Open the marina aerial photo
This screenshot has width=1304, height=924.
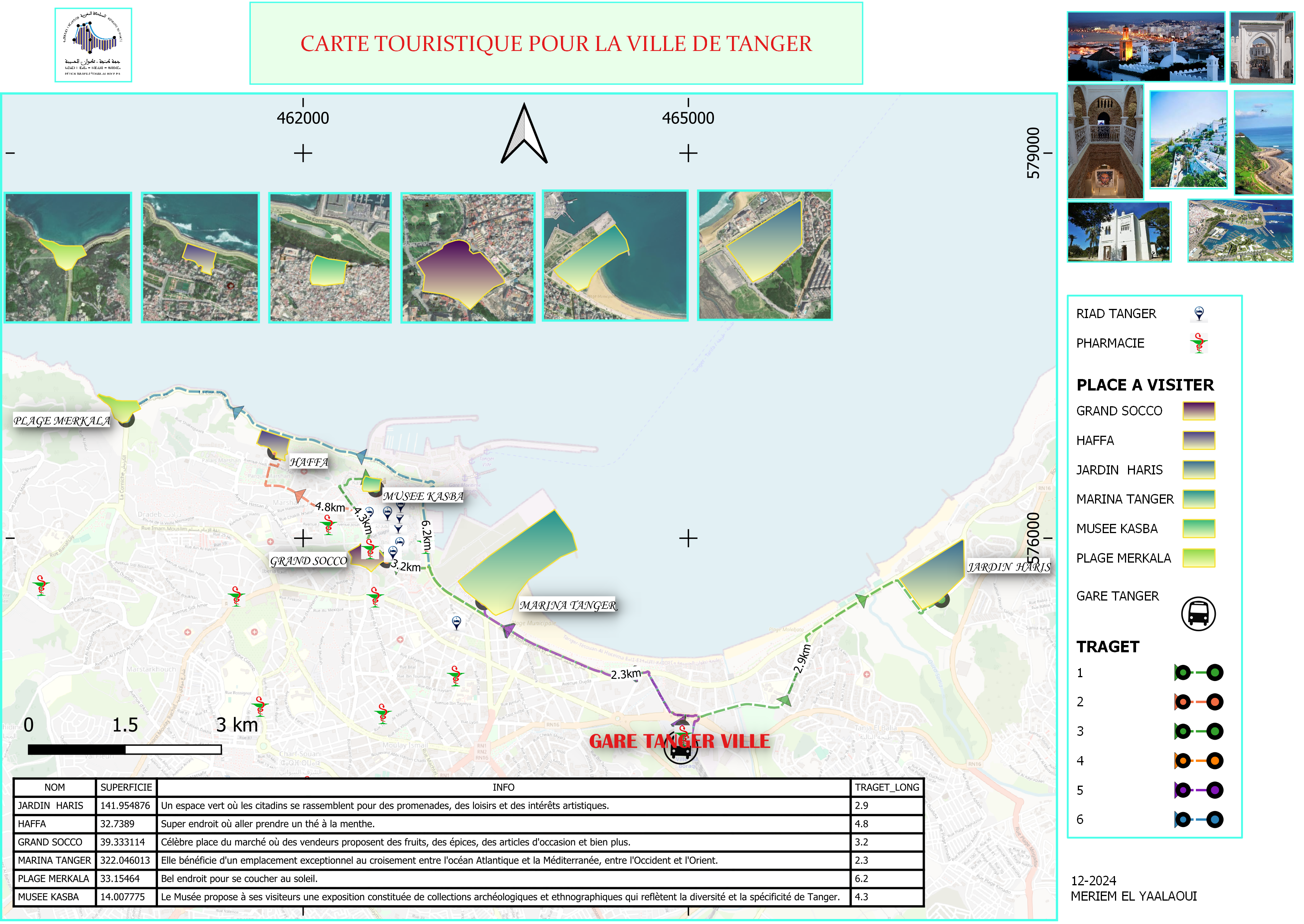(1241, 230)
